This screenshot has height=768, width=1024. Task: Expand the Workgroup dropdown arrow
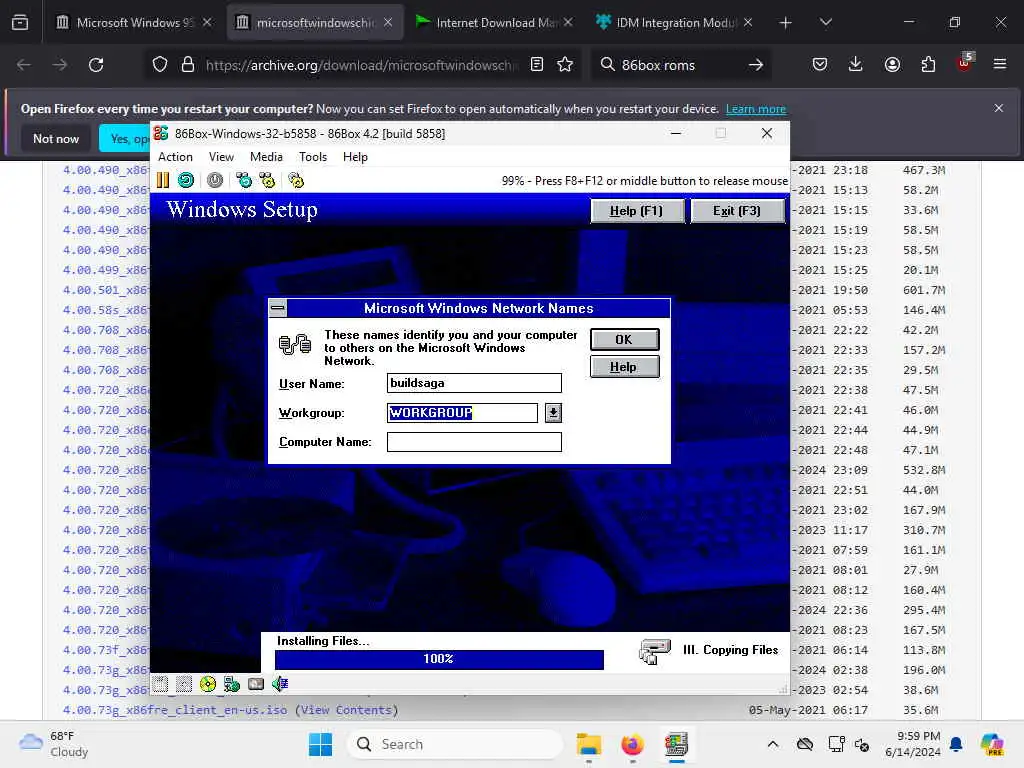coord(553,413)
